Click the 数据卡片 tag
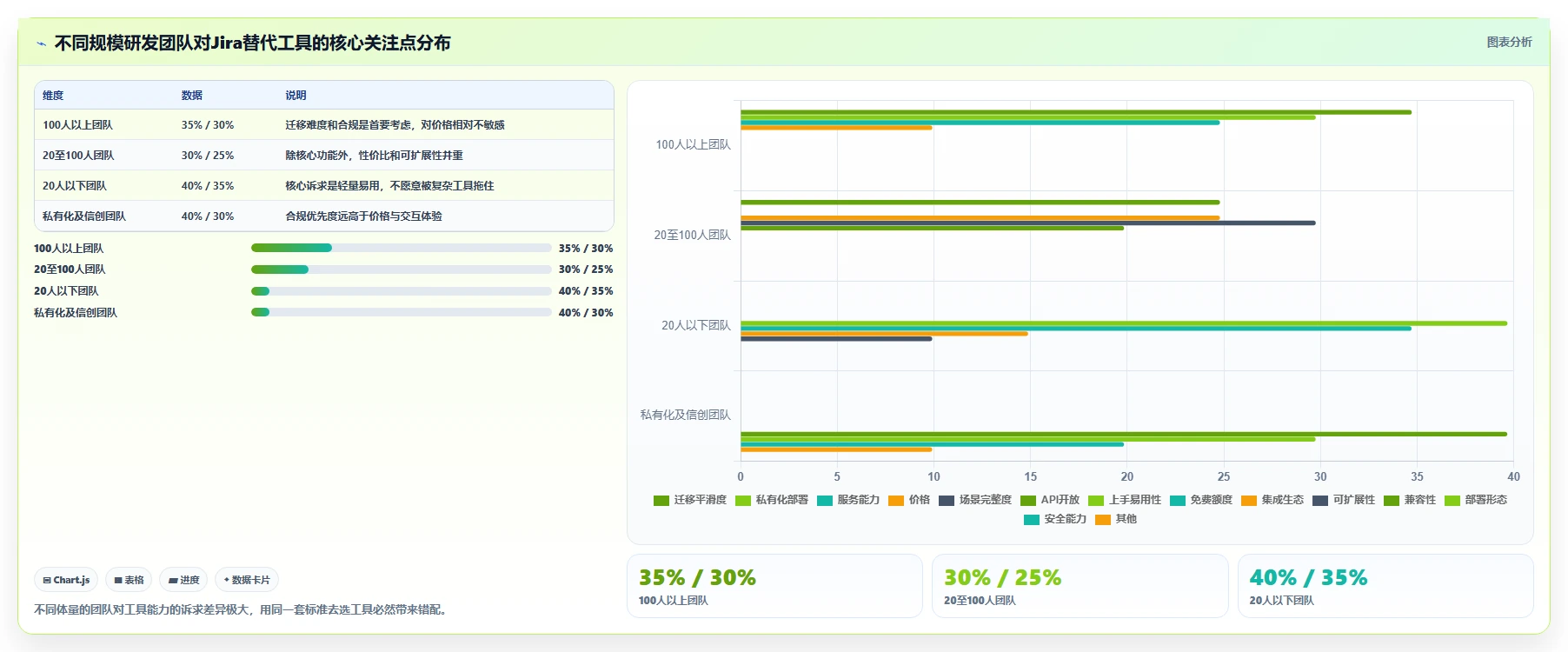This screenshot has width=1568, height=652. coord(247,580)
